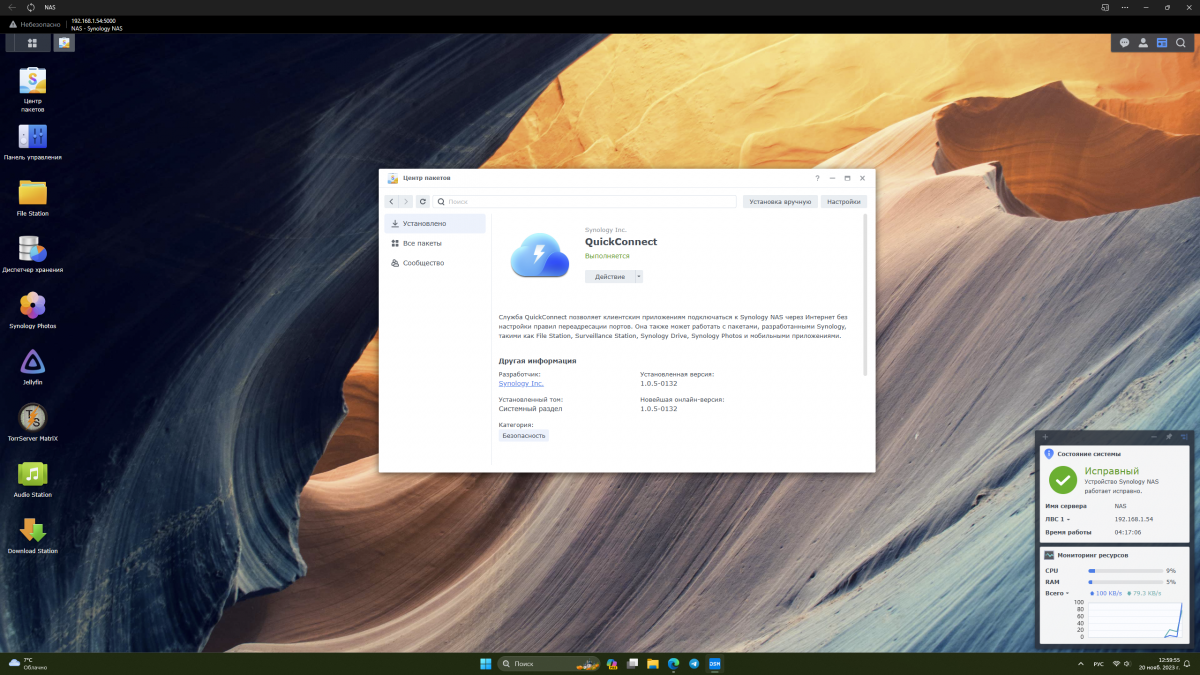Click the Выполняется status text
Viewport: 1200px width, 675px height.
pyautogui.click(x=607, y=256)
